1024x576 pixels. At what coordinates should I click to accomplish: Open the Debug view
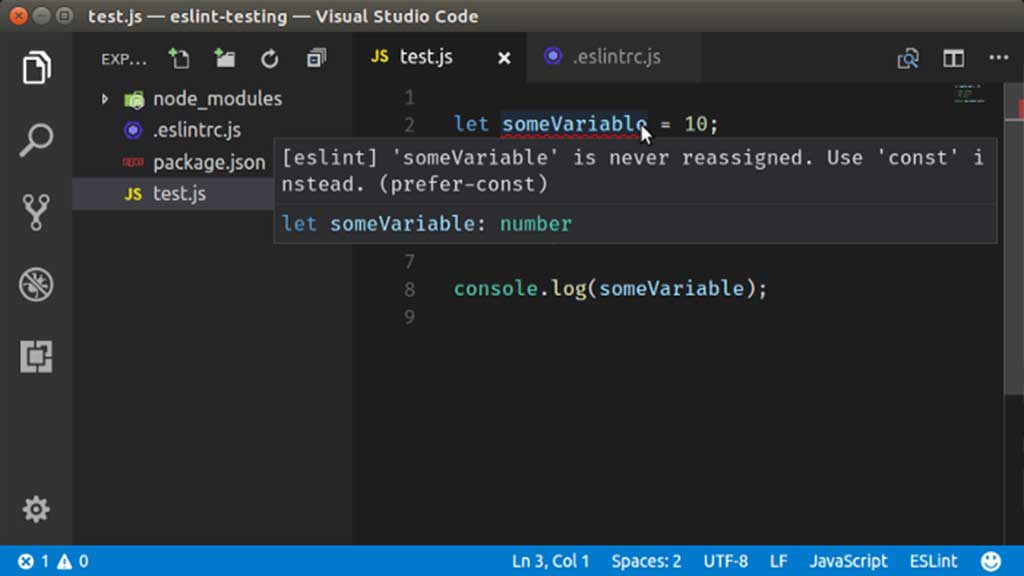pyautogui.click(x=36, y=285)
